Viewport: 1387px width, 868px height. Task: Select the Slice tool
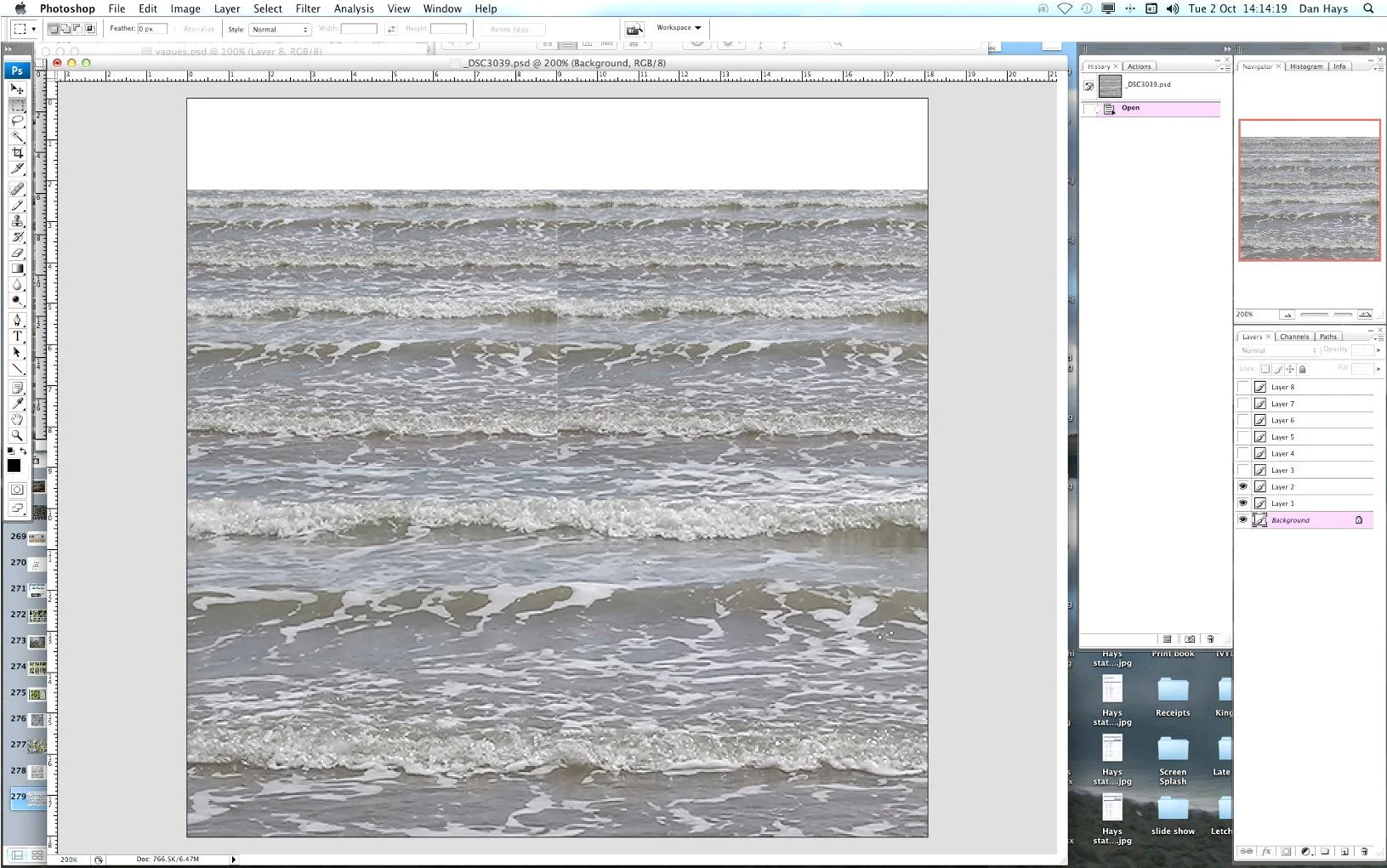point(17,168)
